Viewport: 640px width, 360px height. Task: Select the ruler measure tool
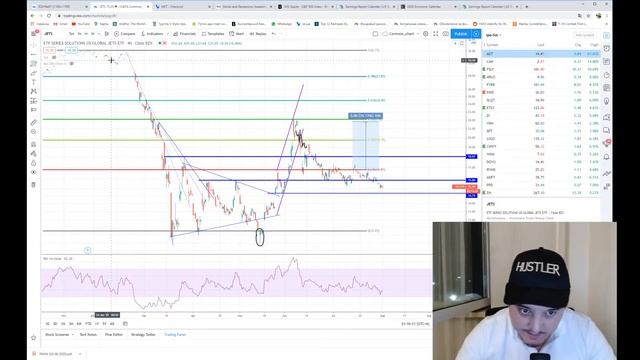33,122
